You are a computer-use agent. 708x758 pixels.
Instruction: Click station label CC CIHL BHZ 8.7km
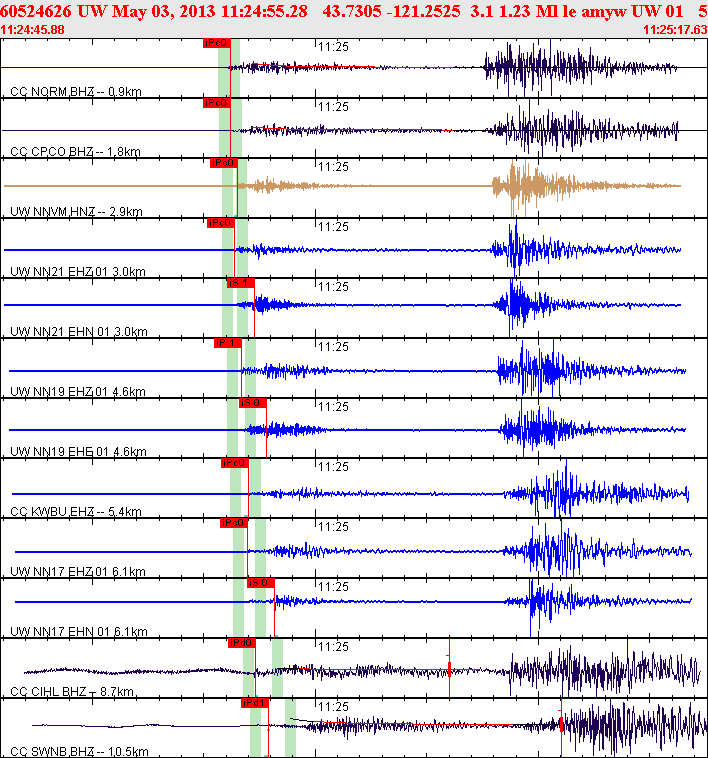click(x=72, y=691)
